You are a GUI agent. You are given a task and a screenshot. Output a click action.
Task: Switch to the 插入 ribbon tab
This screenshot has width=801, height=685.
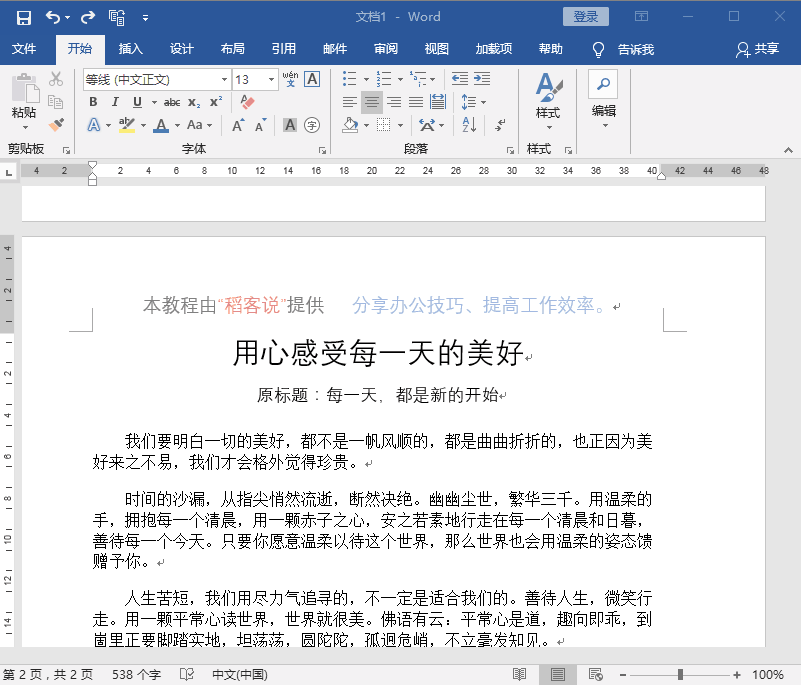[x=133, y=47]
